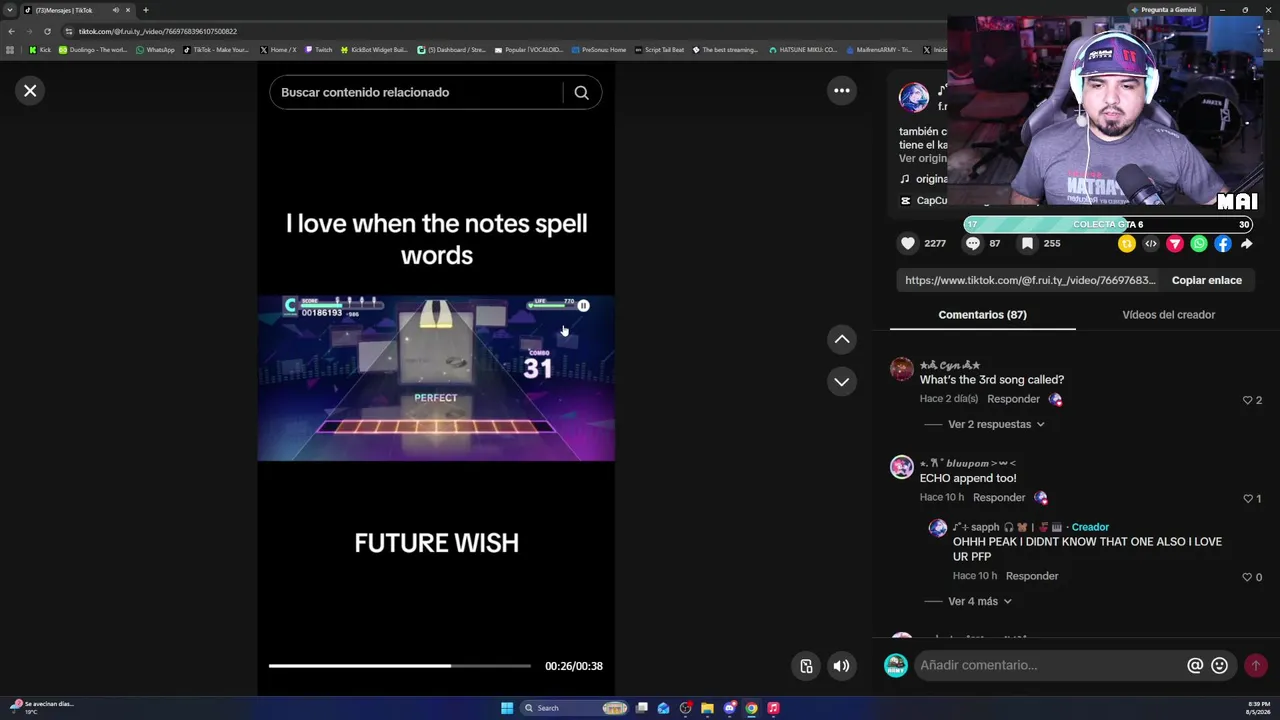The width and height of the screenshot is (1280, 720).
Task: Click the auto-scroll icon beside volume
Action: tap(806, 666)
